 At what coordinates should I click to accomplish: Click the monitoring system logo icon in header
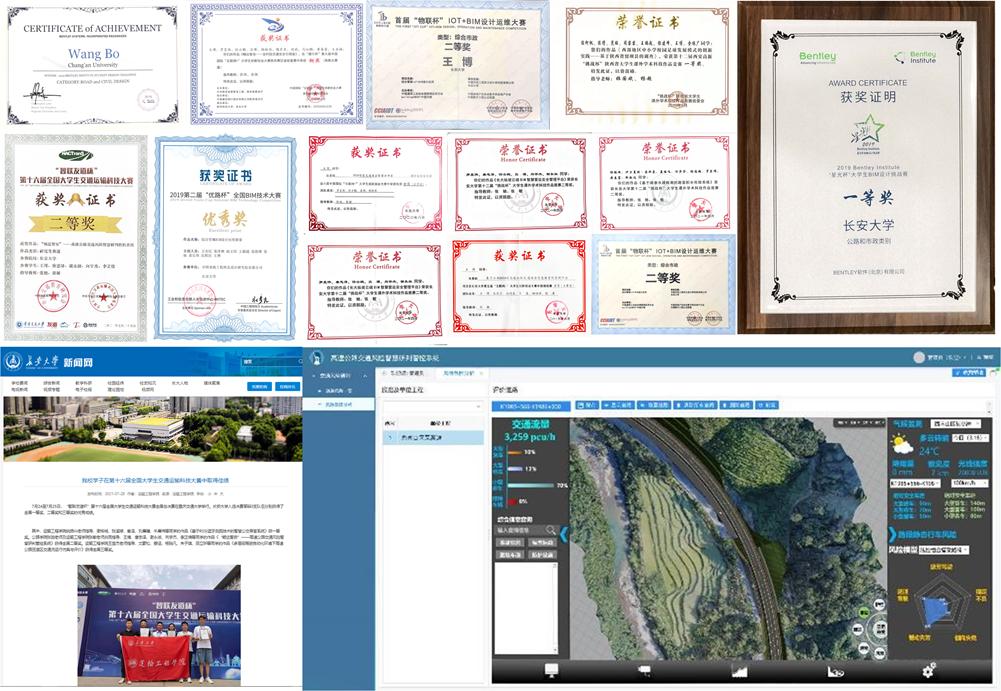(x=316, y=358)
